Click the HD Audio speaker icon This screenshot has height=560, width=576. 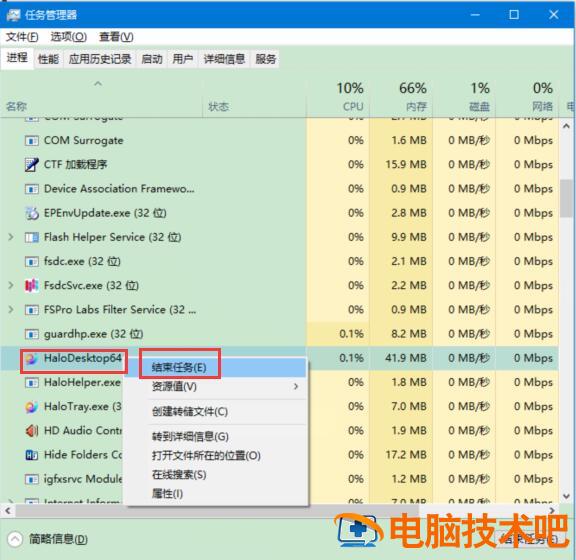pos(32,431)
